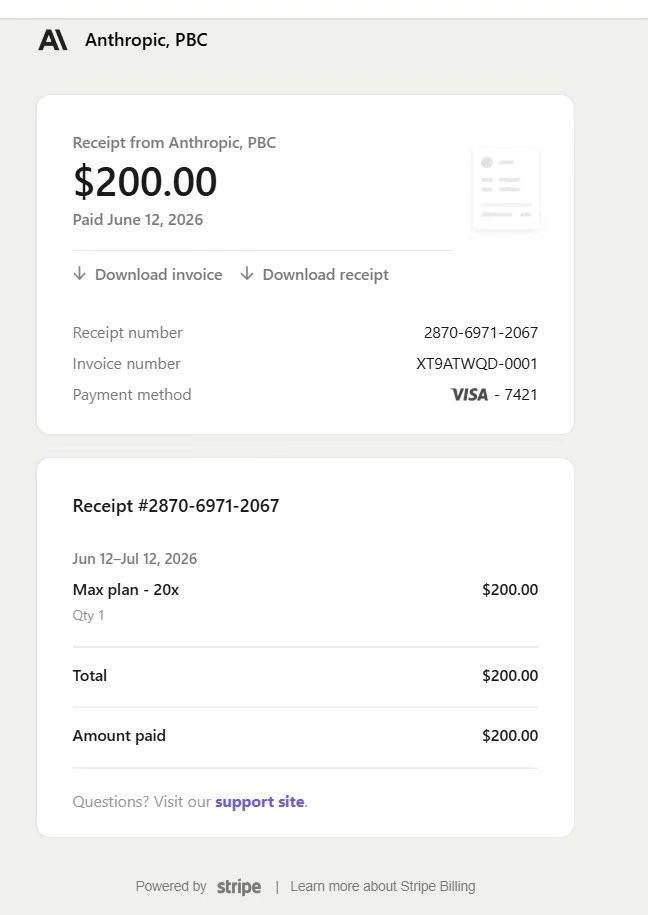Click the receipt document illustration thumbnail
648x915 pixels.
[506, 188]
